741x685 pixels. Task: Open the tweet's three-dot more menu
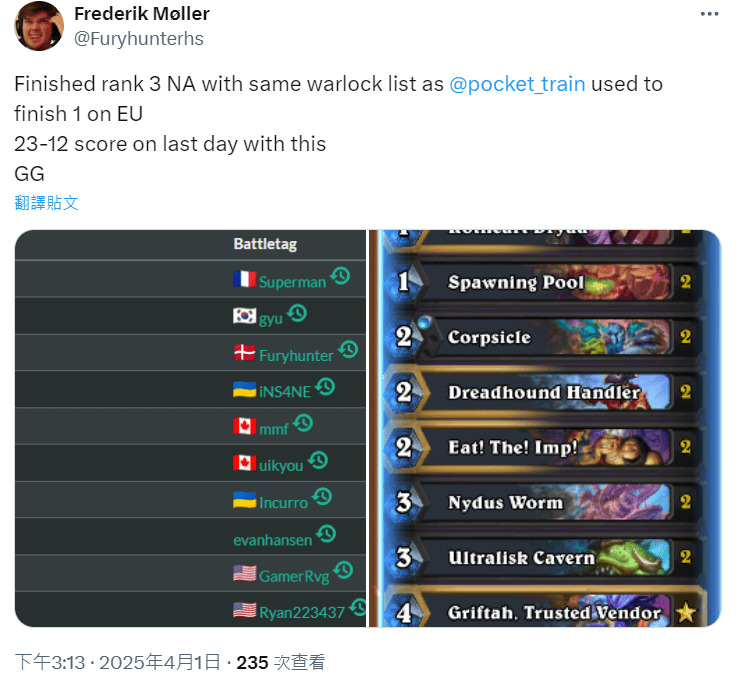pos(709,15)
